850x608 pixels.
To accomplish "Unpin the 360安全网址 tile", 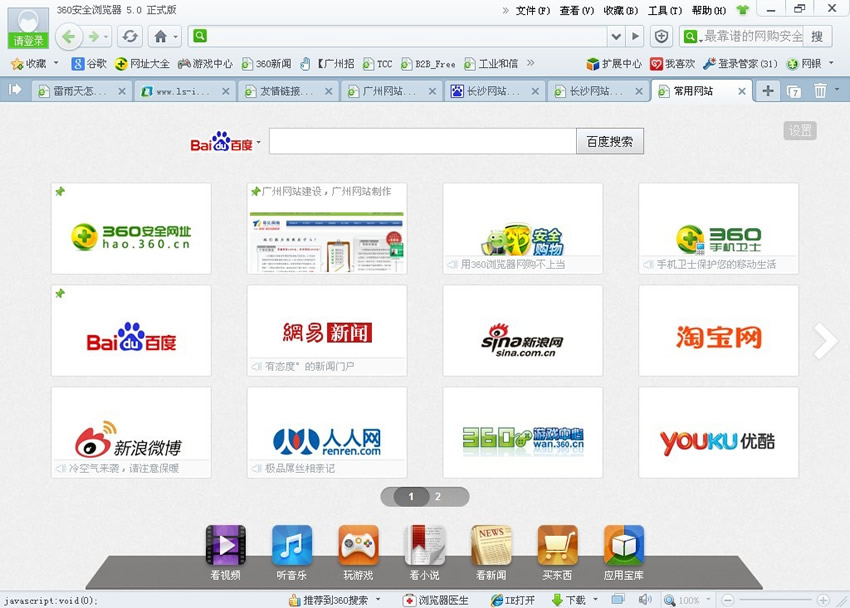I will (60, 191).
